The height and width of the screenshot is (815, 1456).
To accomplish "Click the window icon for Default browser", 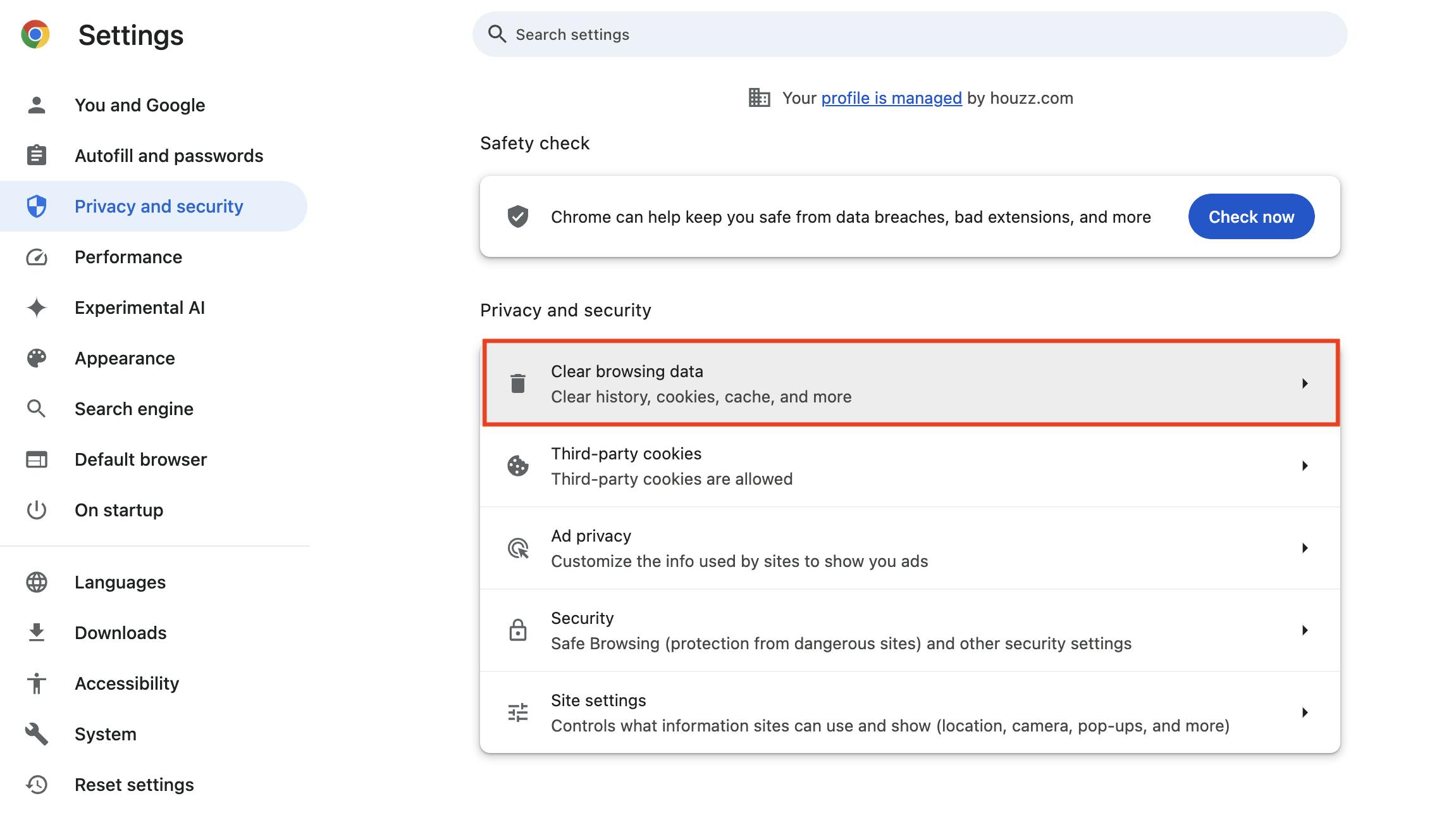I will [37, 459].
